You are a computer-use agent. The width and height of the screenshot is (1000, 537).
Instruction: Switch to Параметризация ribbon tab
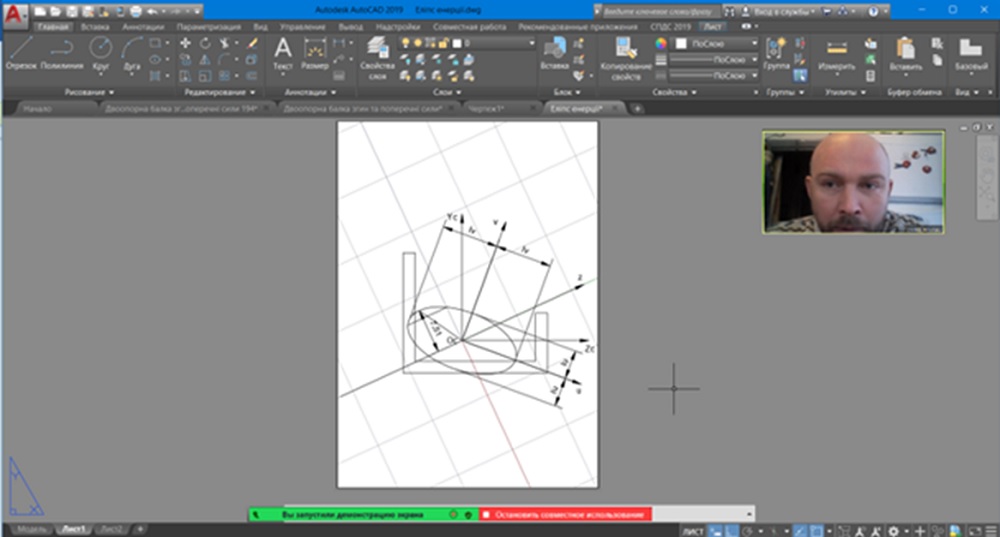pyautogui.click(x=209, y=27)
